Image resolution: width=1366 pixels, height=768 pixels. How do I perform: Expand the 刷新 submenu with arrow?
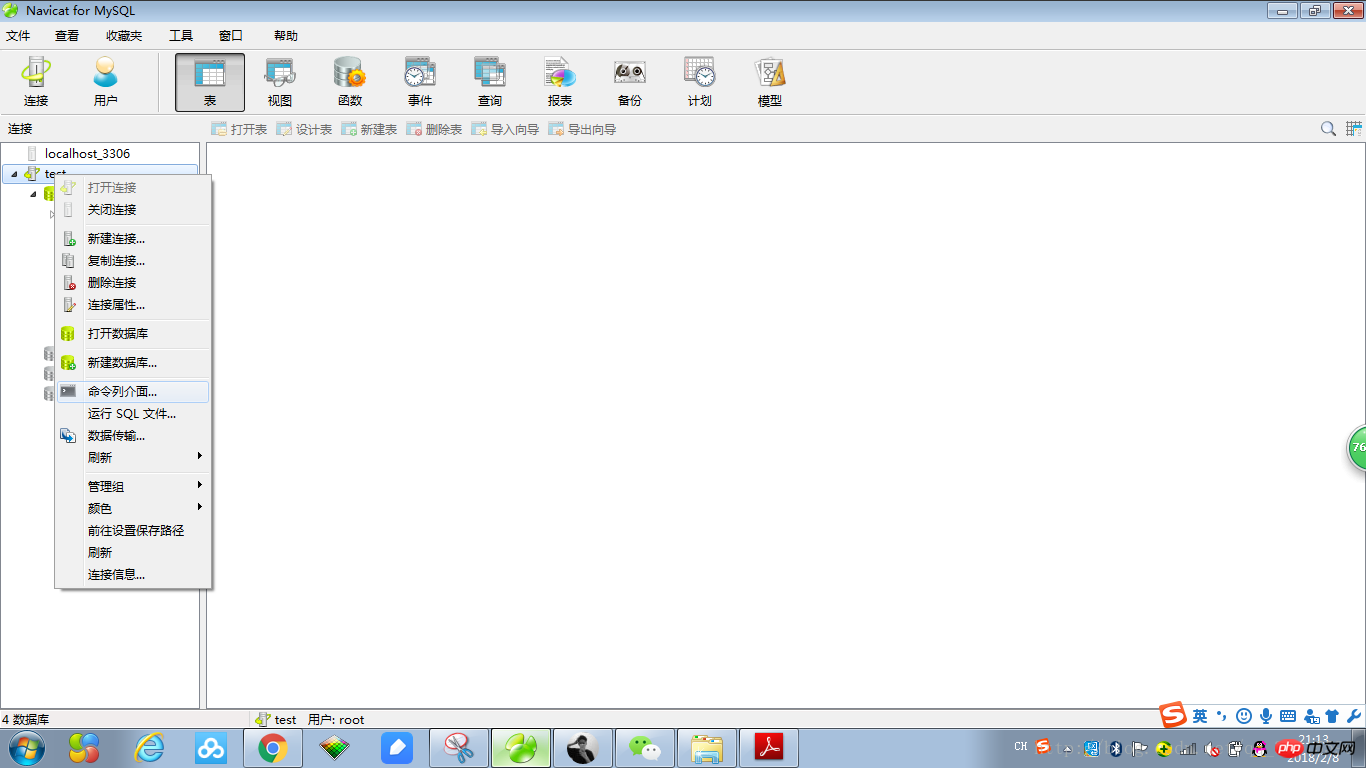(133, 458)
